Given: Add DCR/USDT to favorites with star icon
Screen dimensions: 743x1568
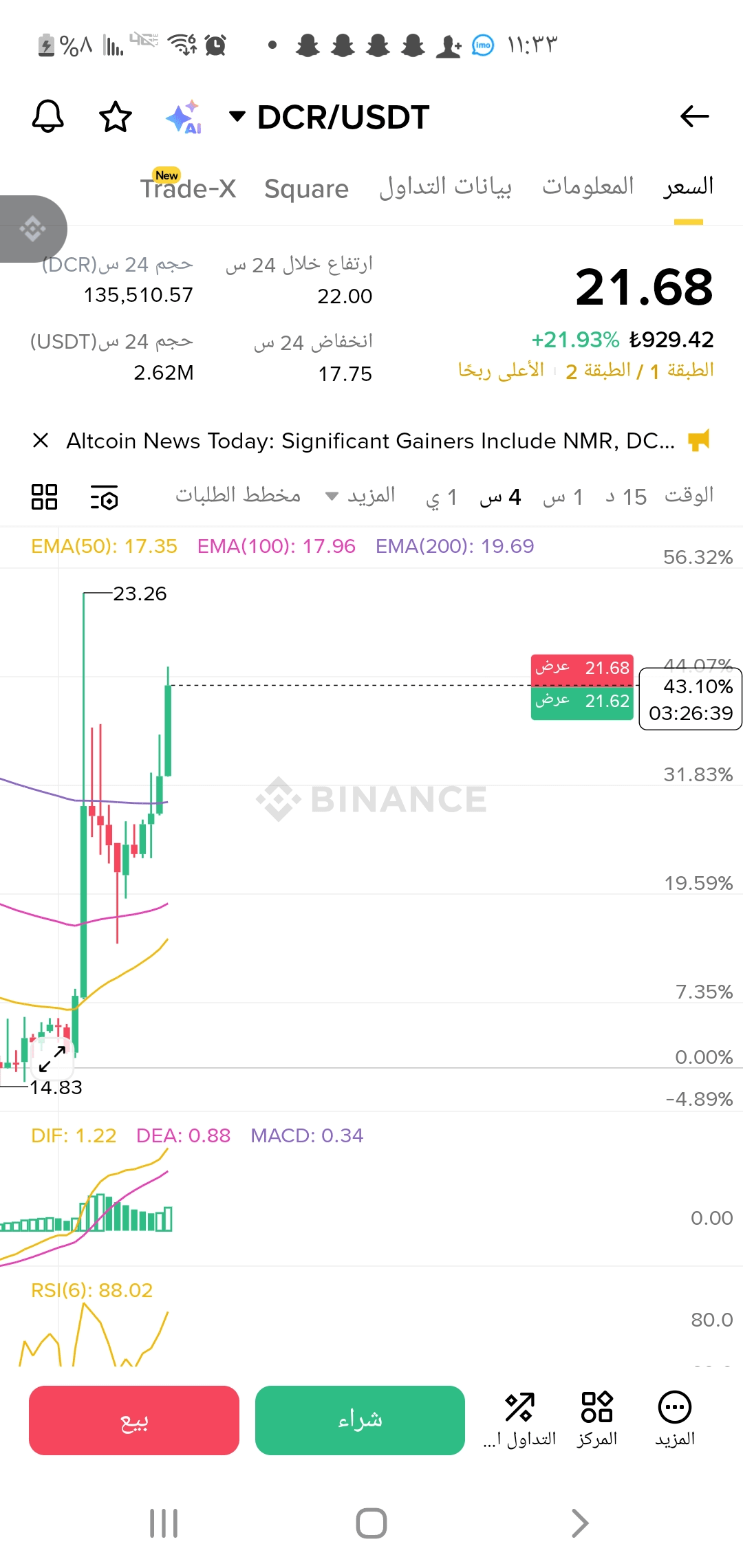Looking at the screenshot, I should [x=116, y=116].
